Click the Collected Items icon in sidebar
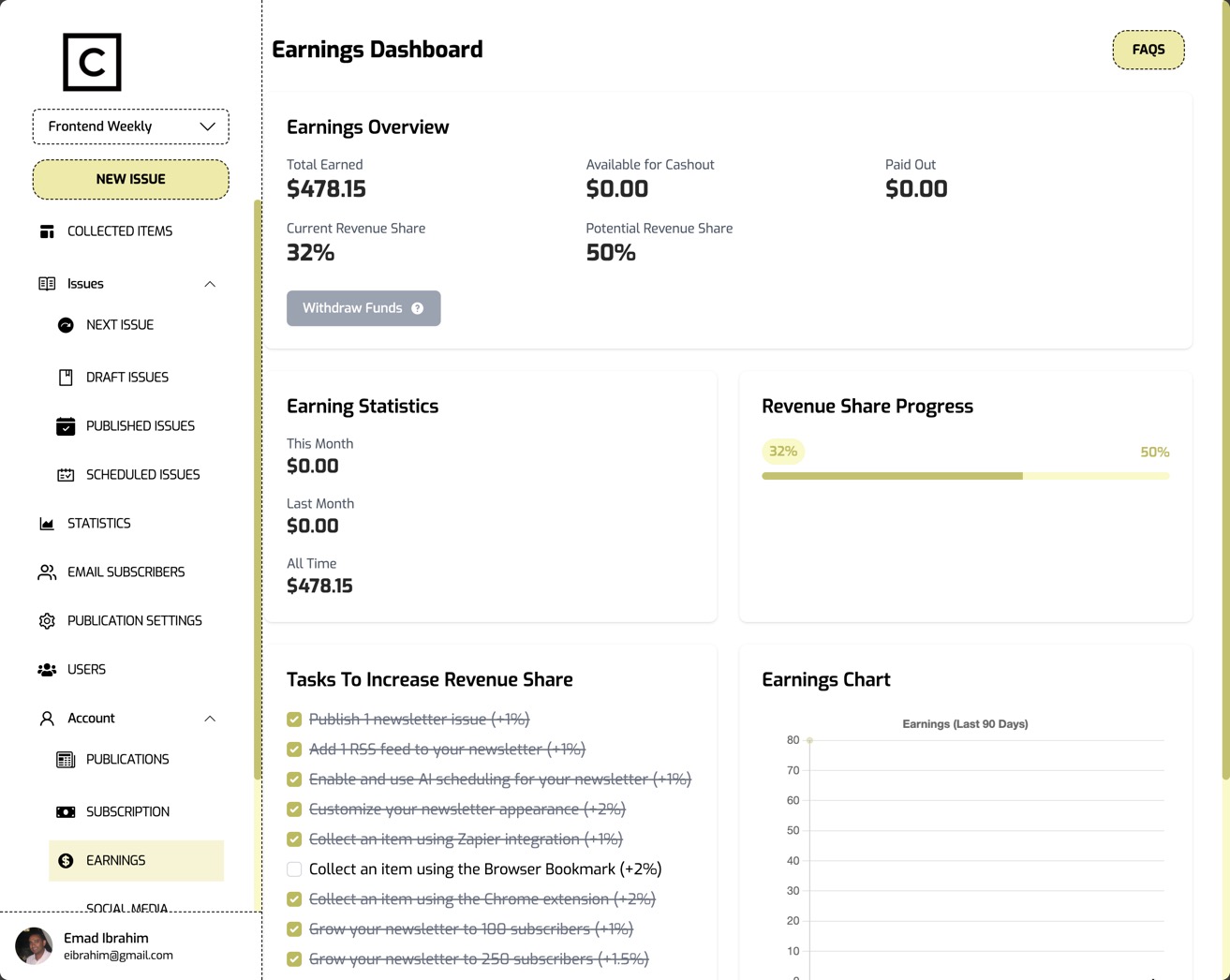 [x=47, y=230]
